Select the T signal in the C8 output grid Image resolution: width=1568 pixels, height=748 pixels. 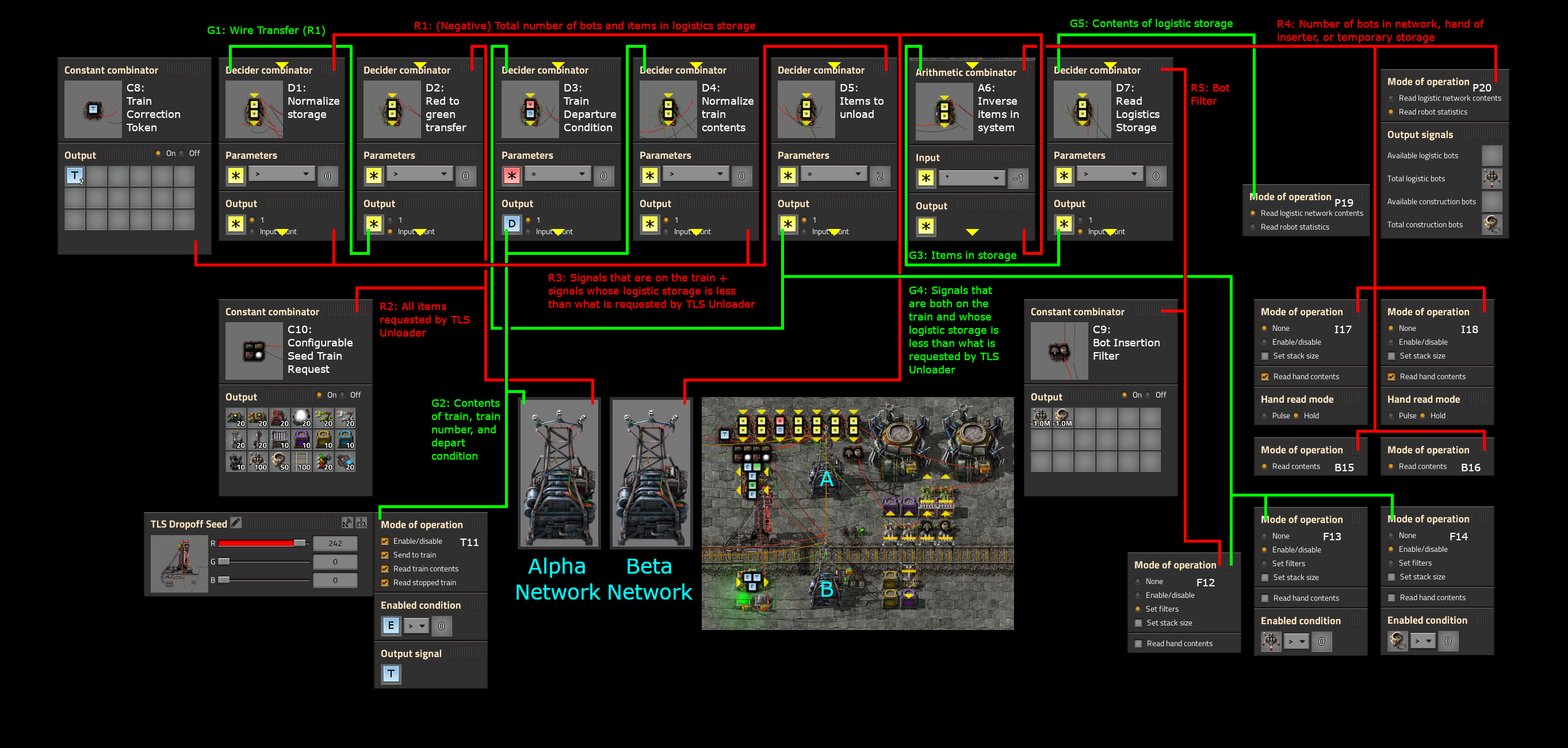tap(74, 176)
